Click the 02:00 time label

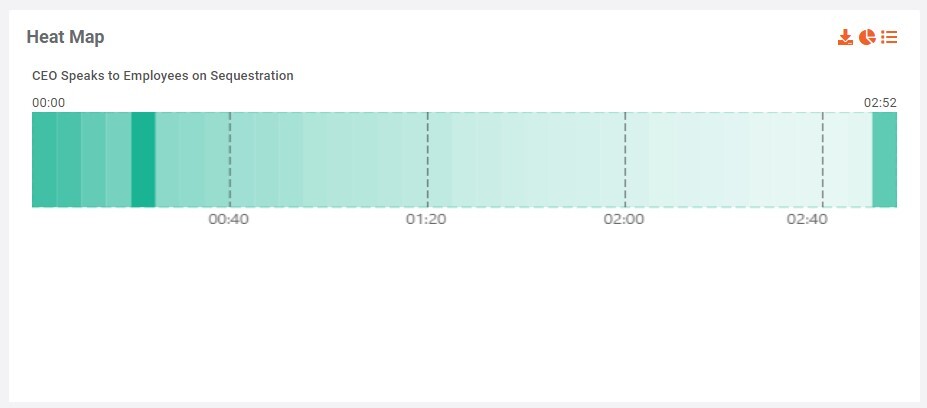pos(624,220)
